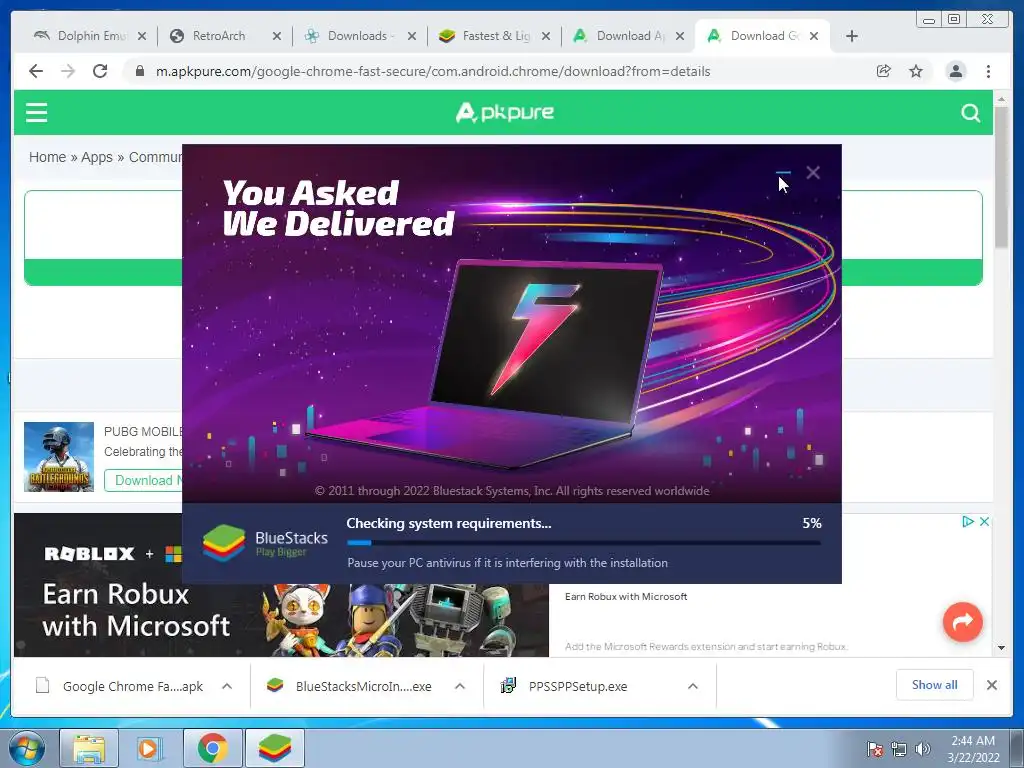
Task: Click the volume speaker tray icon
Action: coord(922,749)
